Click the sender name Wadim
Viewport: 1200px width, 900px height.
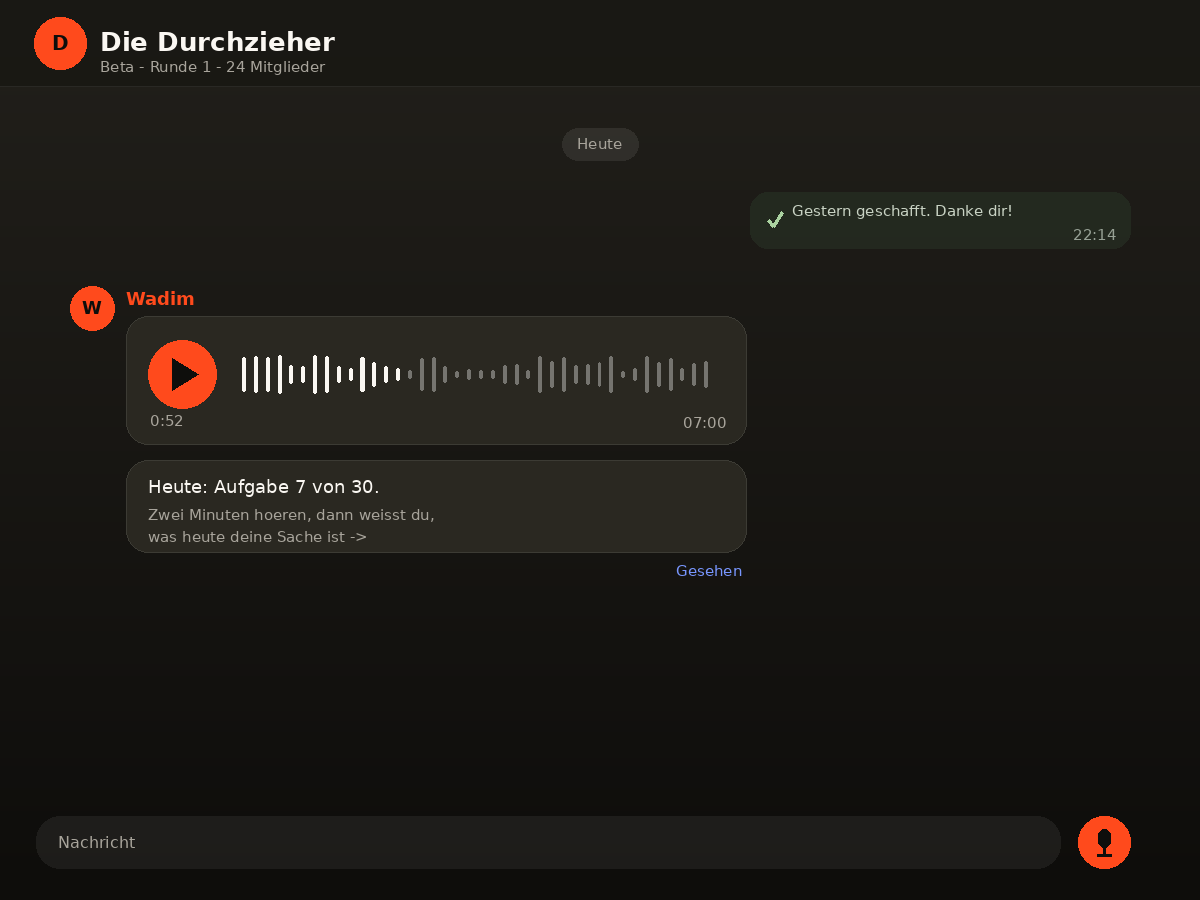[x=160, y=299]
